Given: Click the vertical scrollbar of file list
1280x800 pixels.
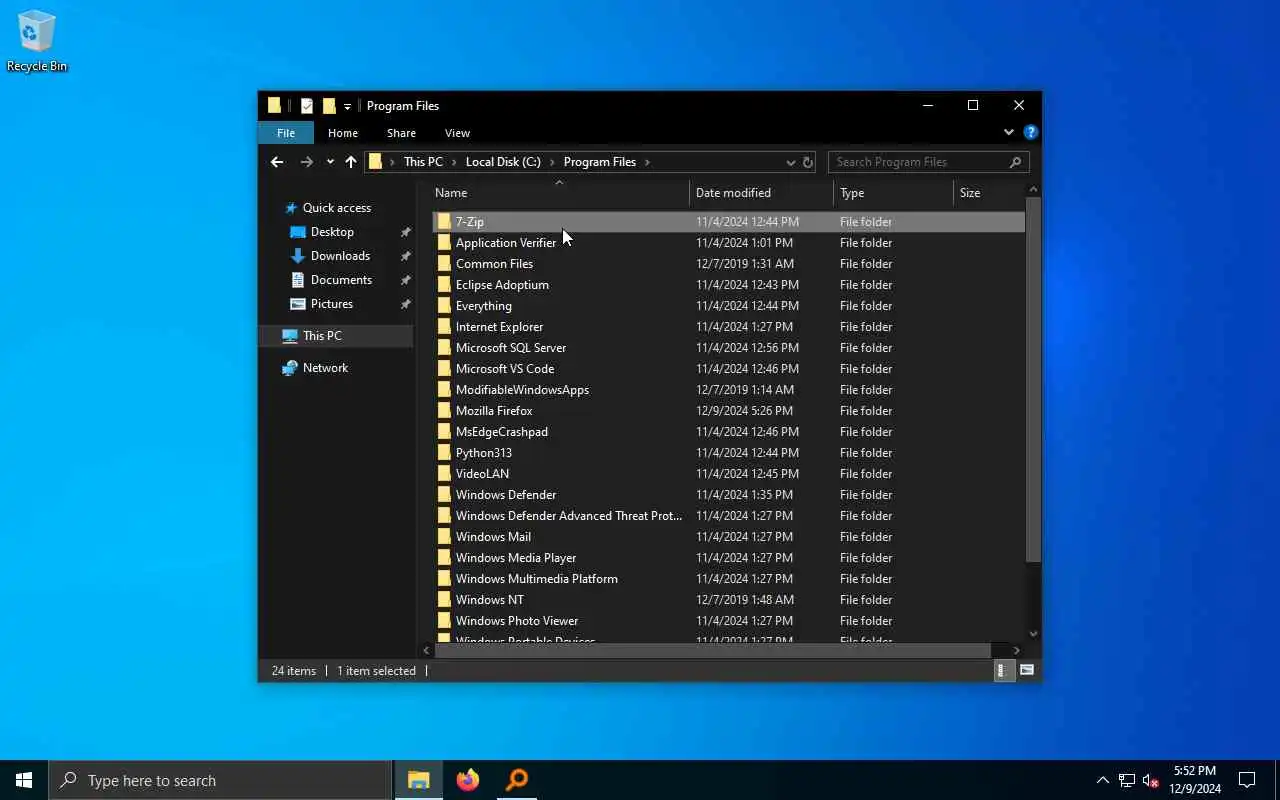Looking at the screenshot, I should (1034, 380).
